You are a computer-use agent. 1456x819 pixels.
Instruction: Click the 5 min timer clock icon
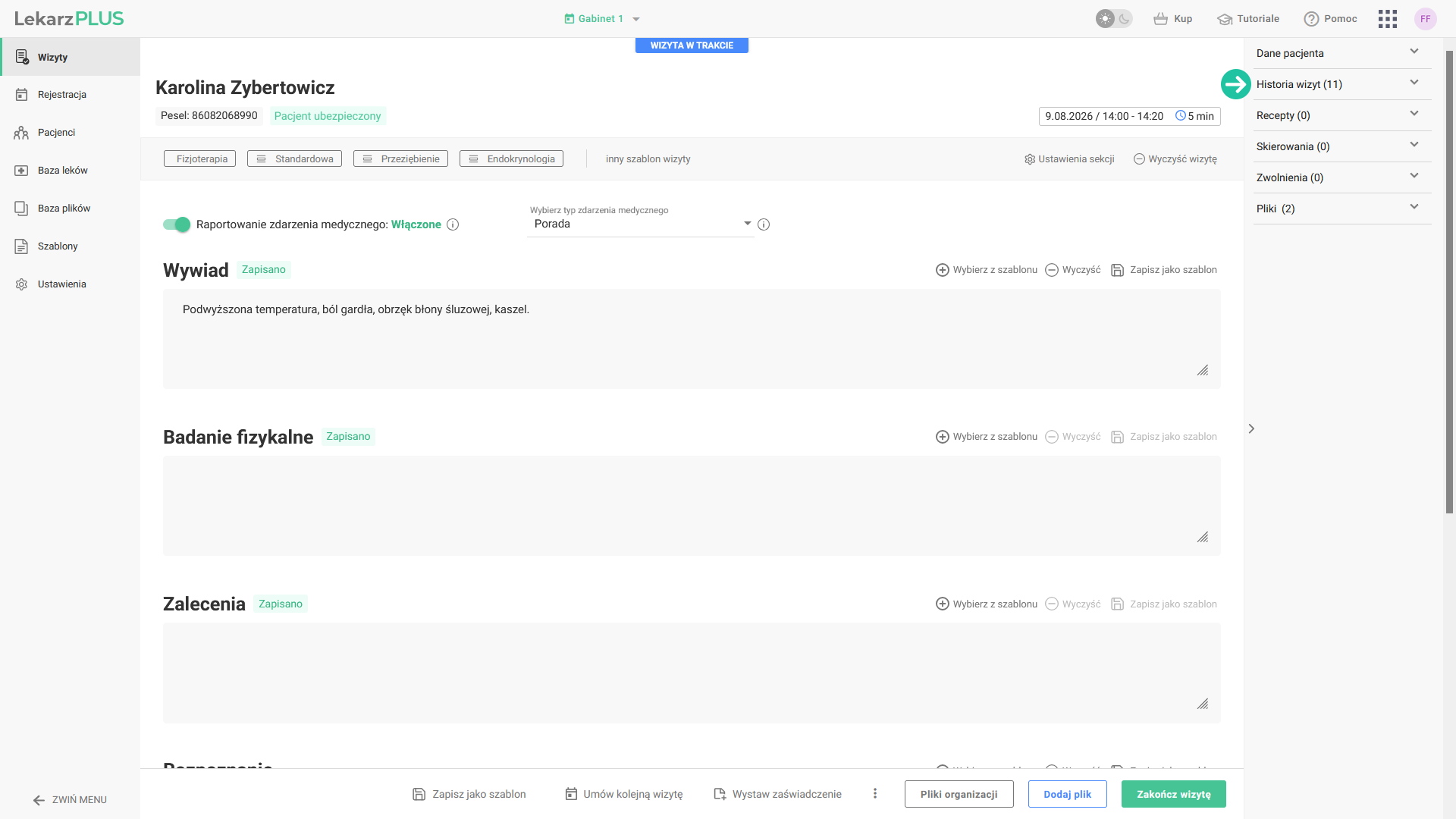pos(1180,116)
